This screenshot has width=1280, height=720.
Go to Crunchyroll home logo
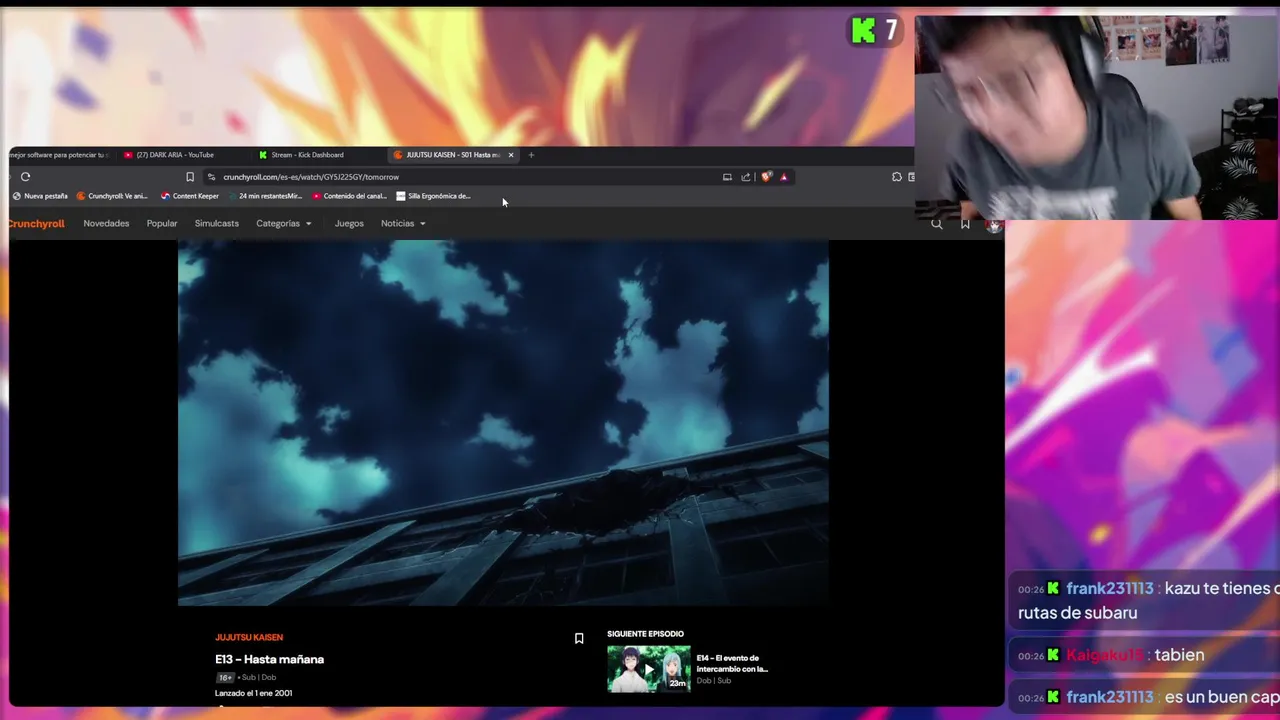[36, 224]
